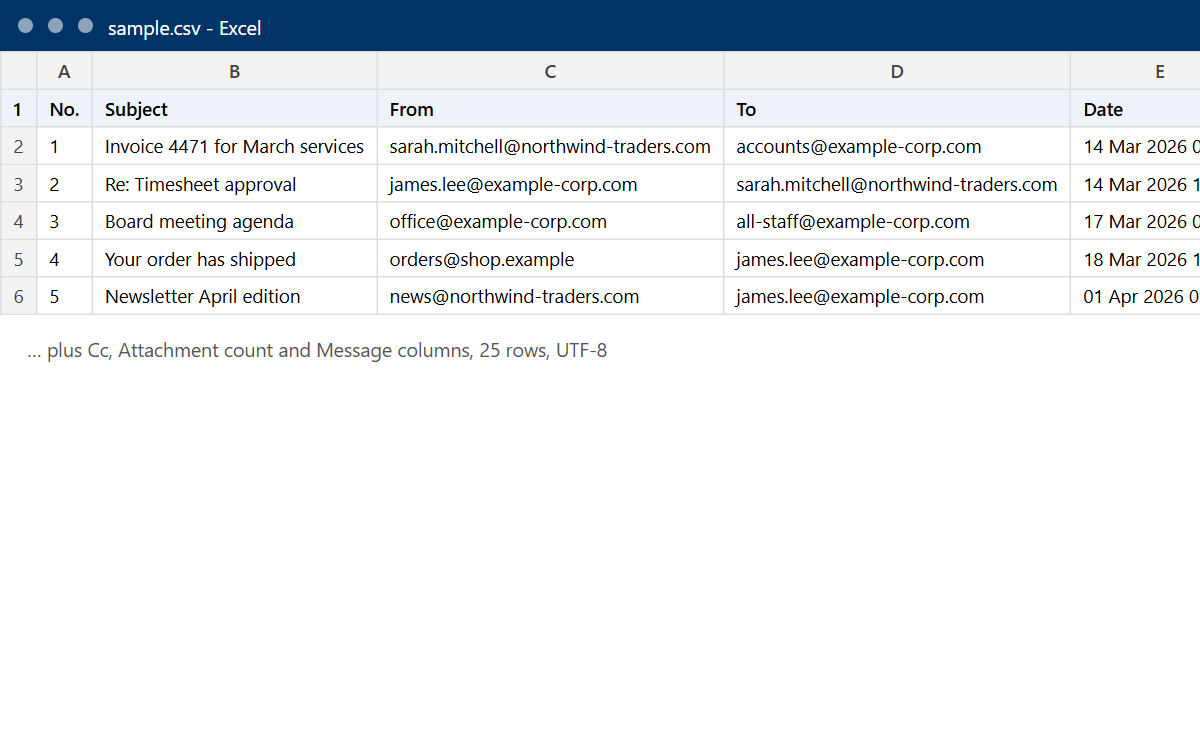Select From cell james.lee@example-corp.com

551,184
